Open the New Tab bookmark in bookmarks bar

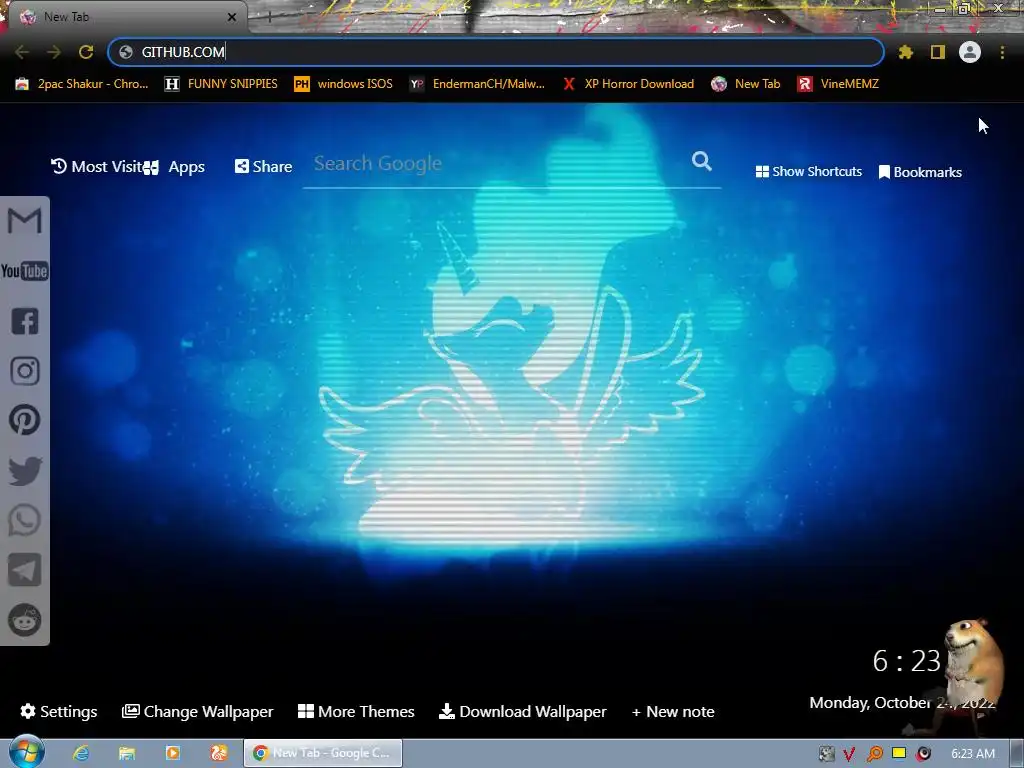(746, 84)
